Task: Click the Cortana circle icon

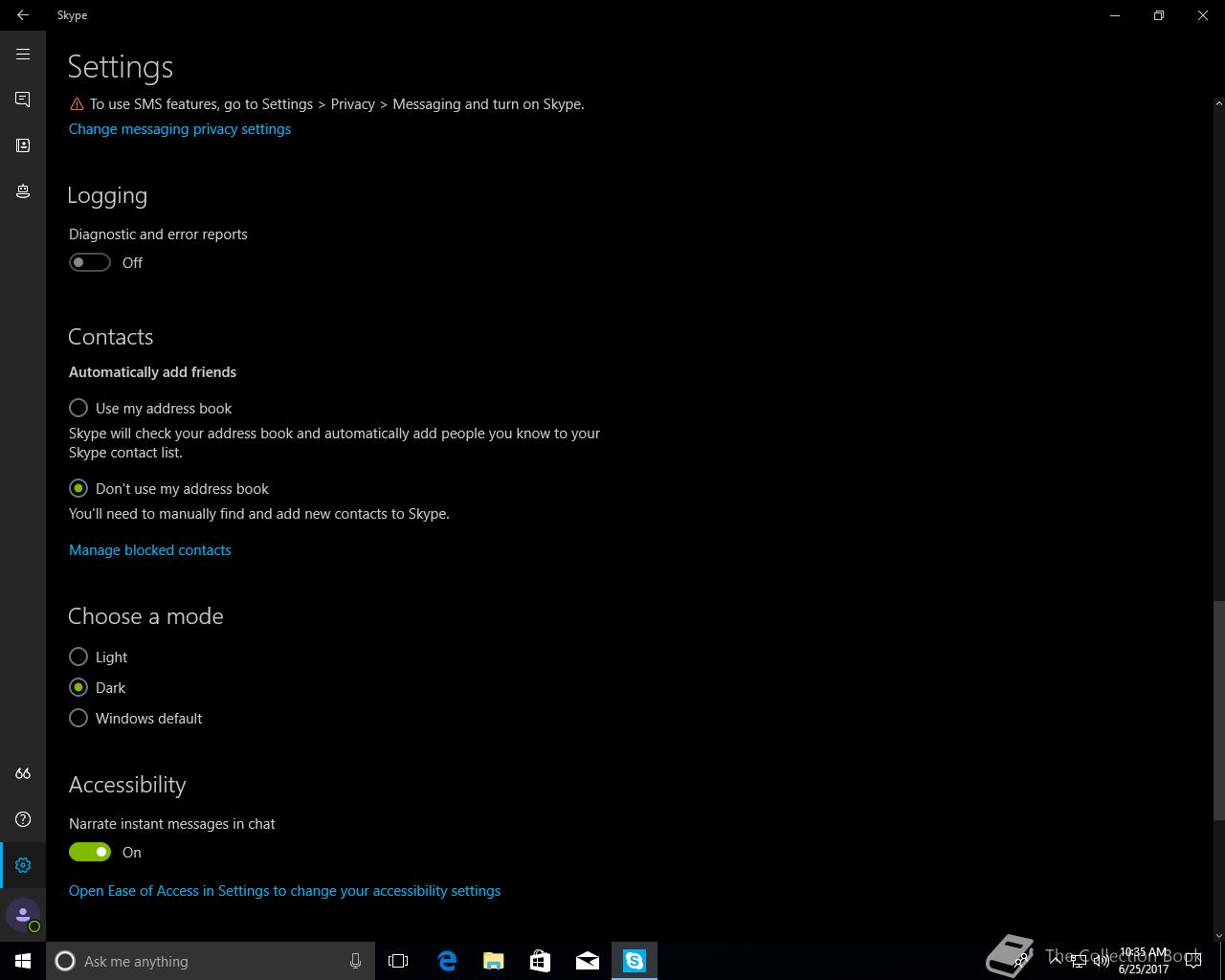Action: pyautogui.click(x=65, y=961)
